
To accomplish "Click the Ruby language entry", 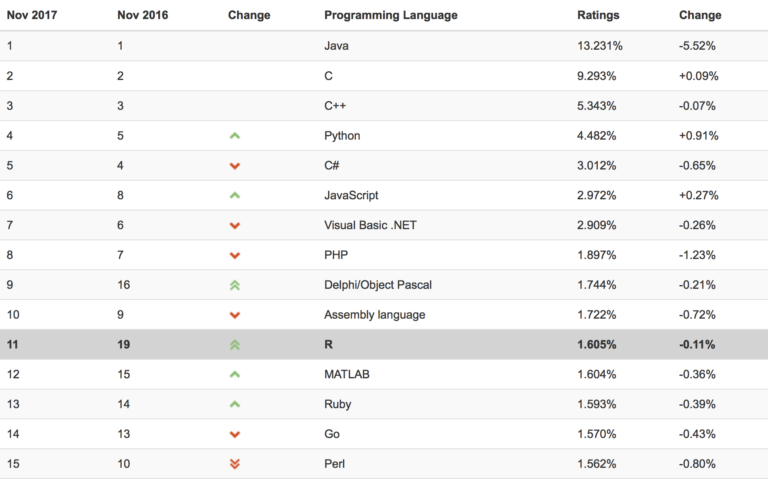I will point(338,404).
